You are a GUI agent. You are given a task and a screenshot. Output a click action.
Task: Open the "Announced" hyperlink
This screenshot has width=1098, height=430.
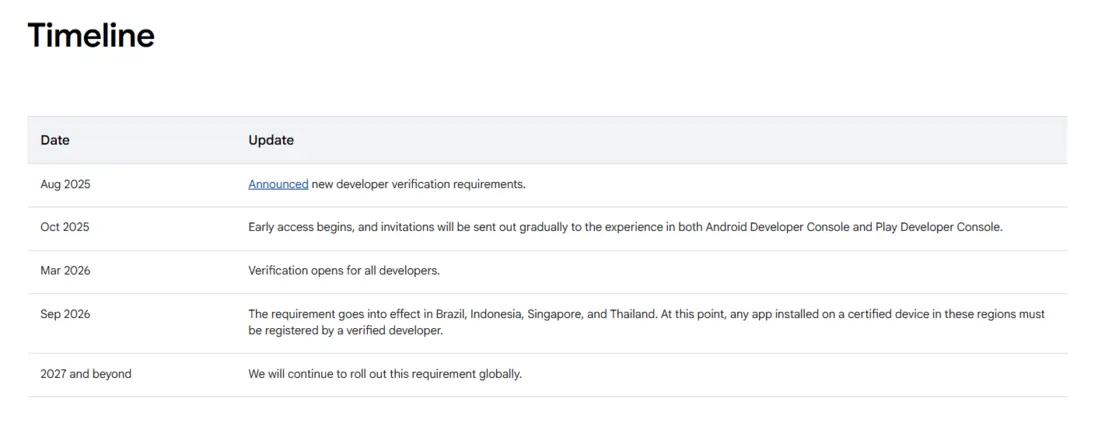click(x=278, y=184)
